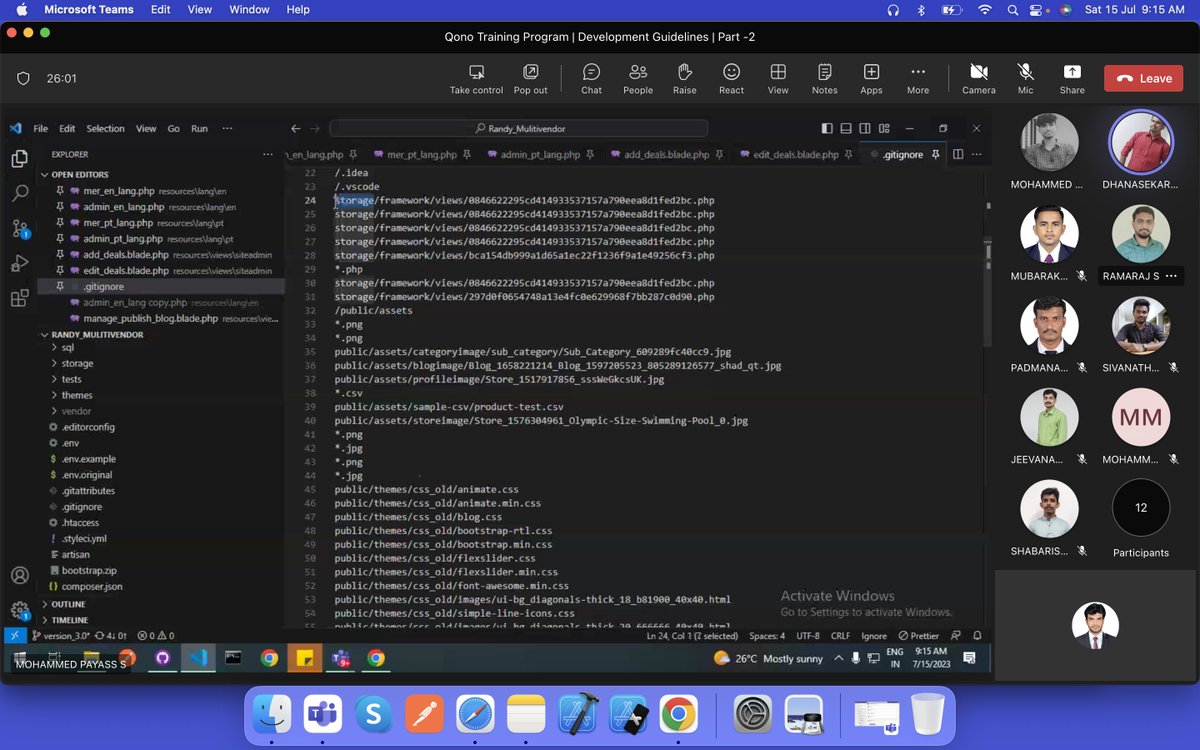Click the UTF-8 encoding status item
1200x750 pixels.
point(808,636)
